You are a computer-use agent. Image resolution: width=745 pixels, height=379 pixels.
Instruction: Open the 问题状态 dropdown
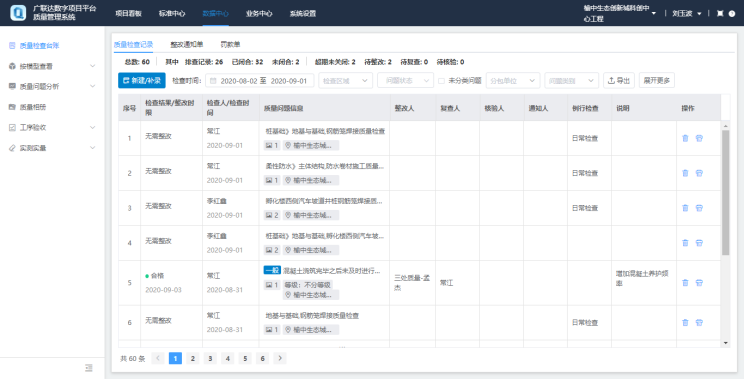click(406, 81)
